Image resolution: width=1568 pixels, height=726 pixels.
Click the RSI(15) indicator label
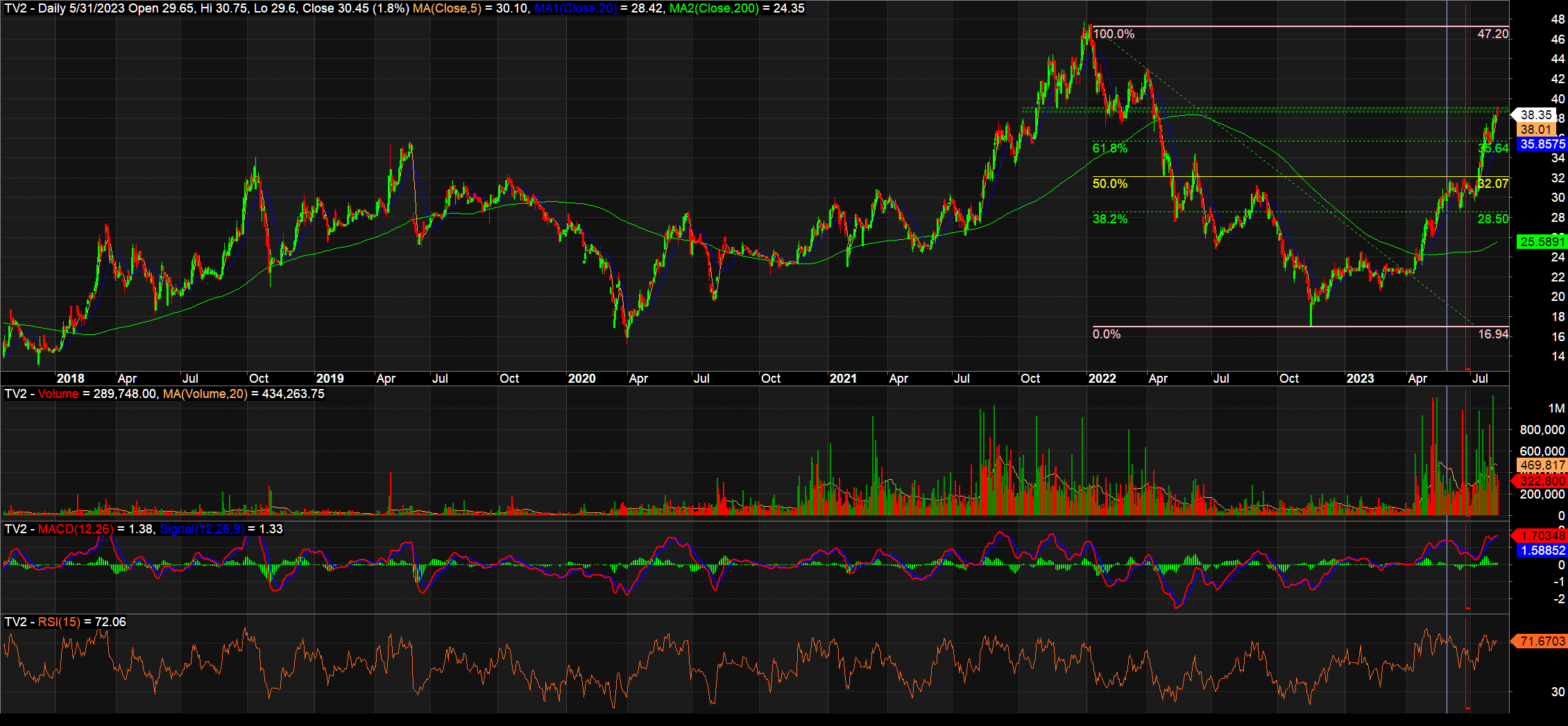click(x=59, y=622)
